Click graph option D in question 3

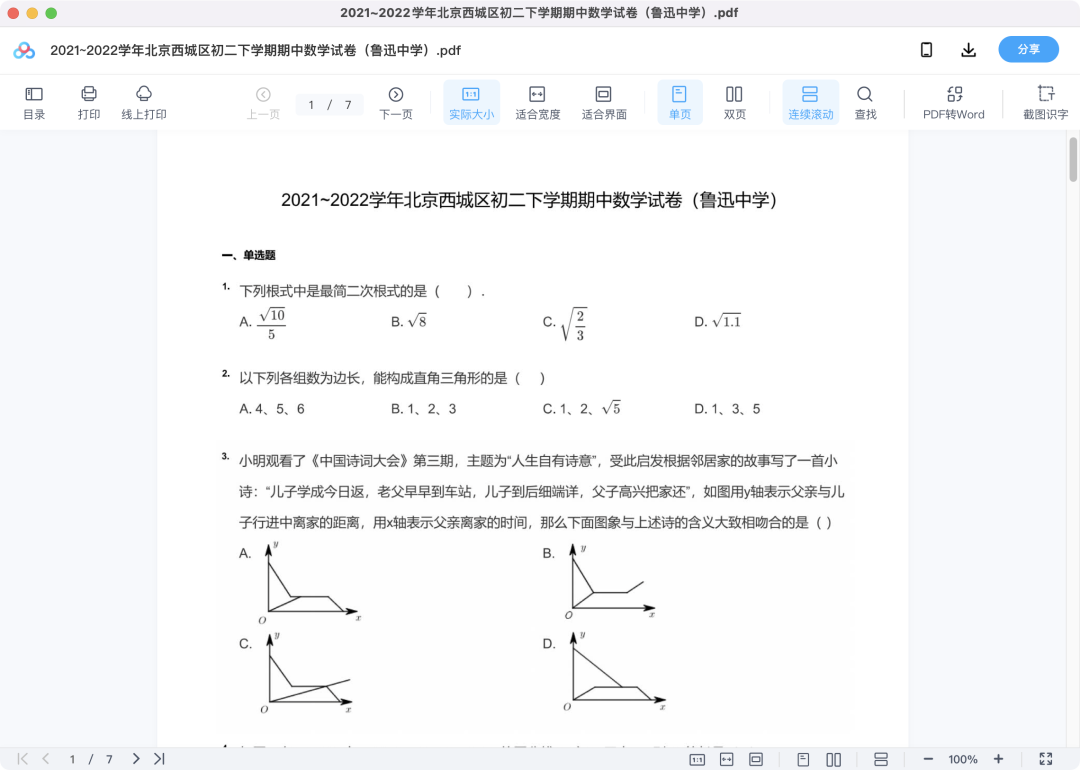tap(613, 672)
